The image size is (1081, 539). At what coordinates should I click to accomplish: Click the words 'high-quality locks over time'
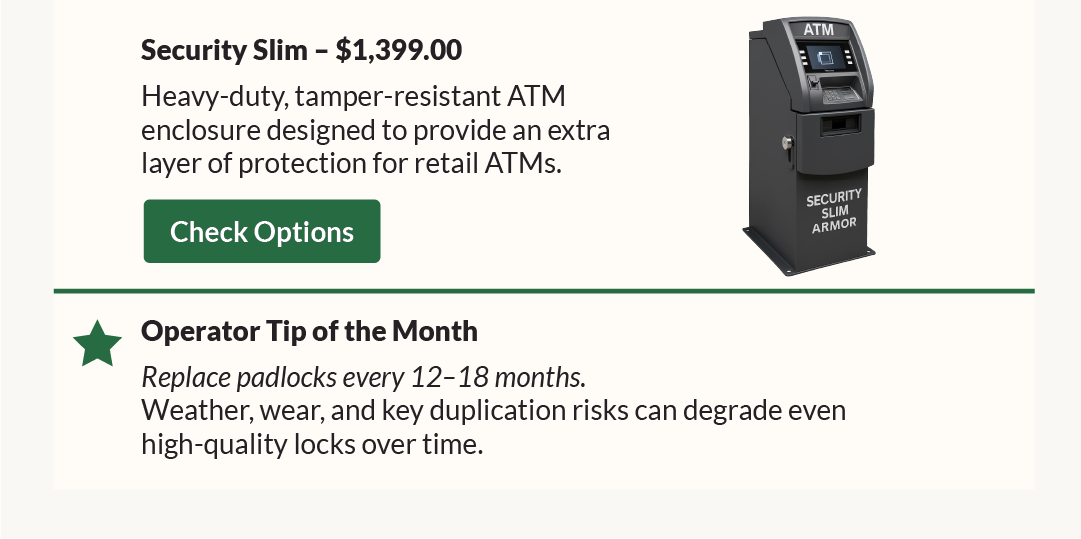[312, 444]
